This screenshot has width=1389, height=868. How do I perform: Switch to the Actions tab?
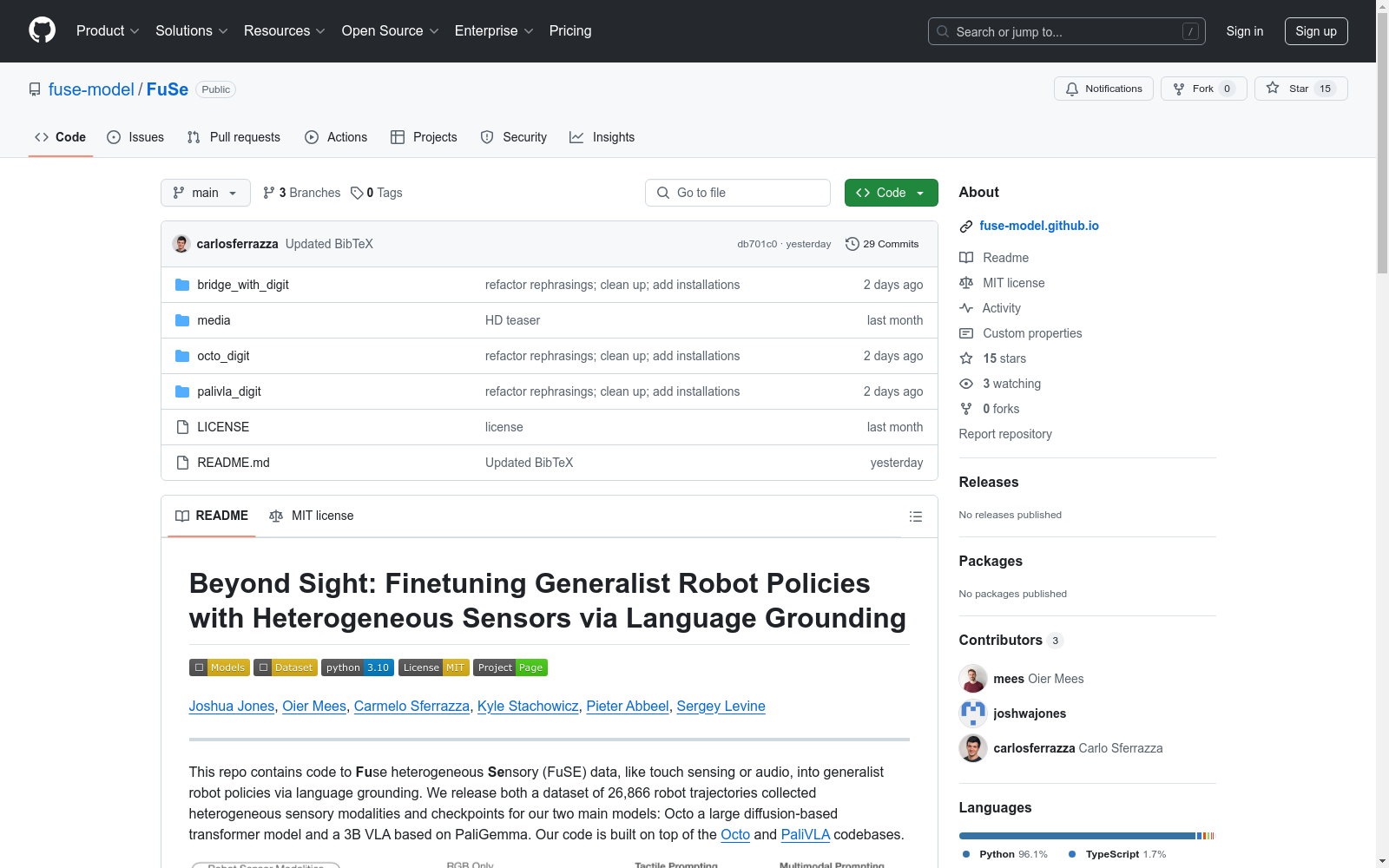tap(336, 137)
